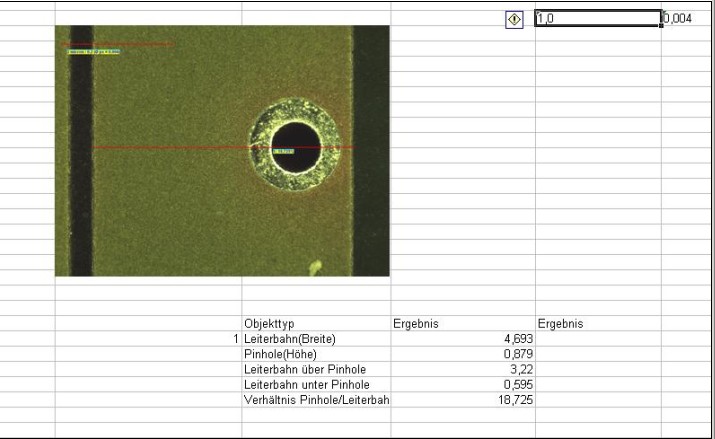Select the active cell containing 1,0

pyautogui.click(x=598, y=18)
